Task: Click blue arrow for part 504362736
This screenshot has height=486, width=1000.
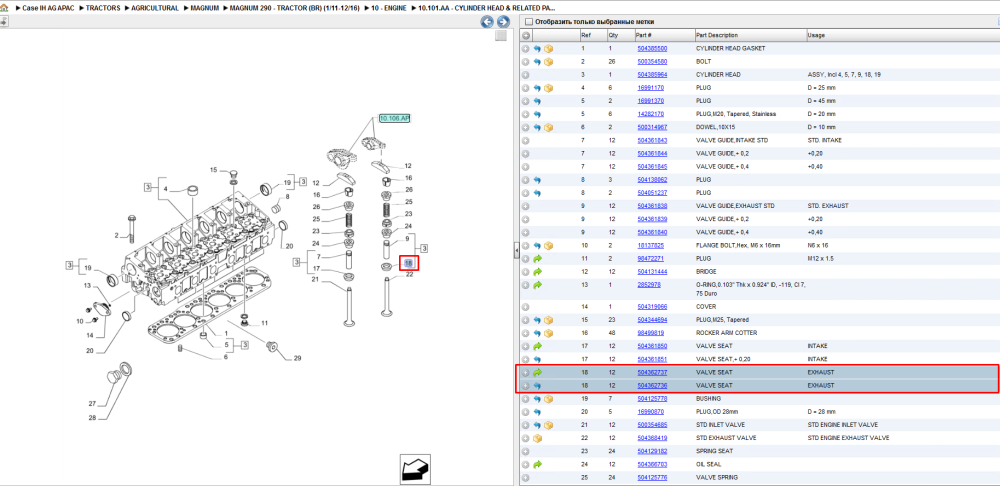Action: [537, 386]
